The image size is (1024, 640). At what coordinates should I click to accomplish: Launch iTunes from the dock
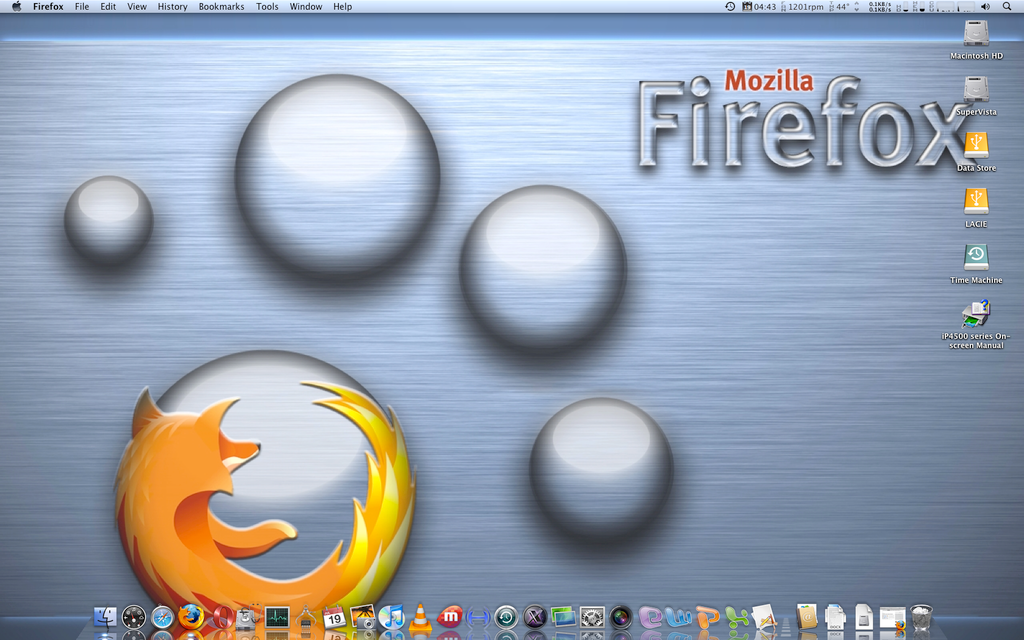tap(391, 616)
